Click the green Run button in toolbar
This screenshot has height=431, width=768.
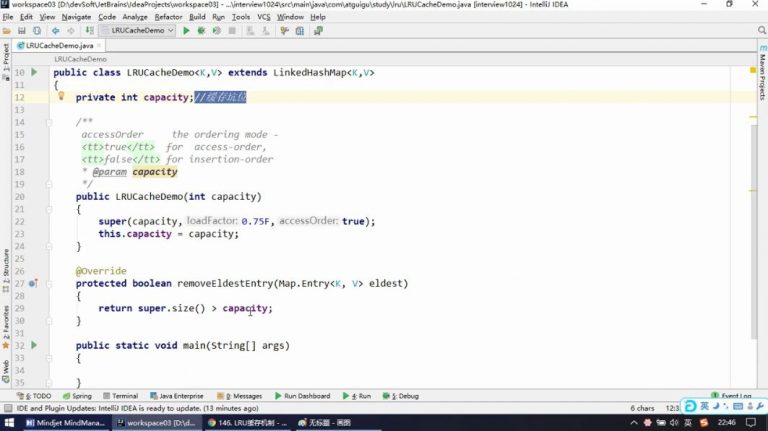186,31
